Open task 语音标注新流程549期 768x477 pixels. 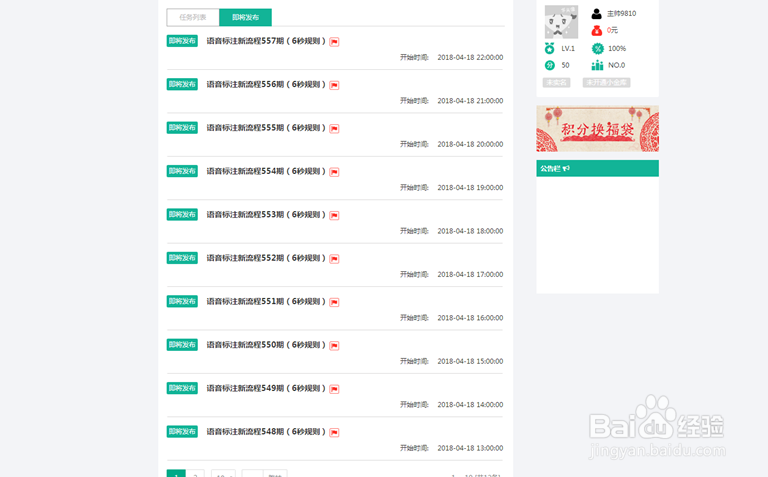tap(266, 388)
